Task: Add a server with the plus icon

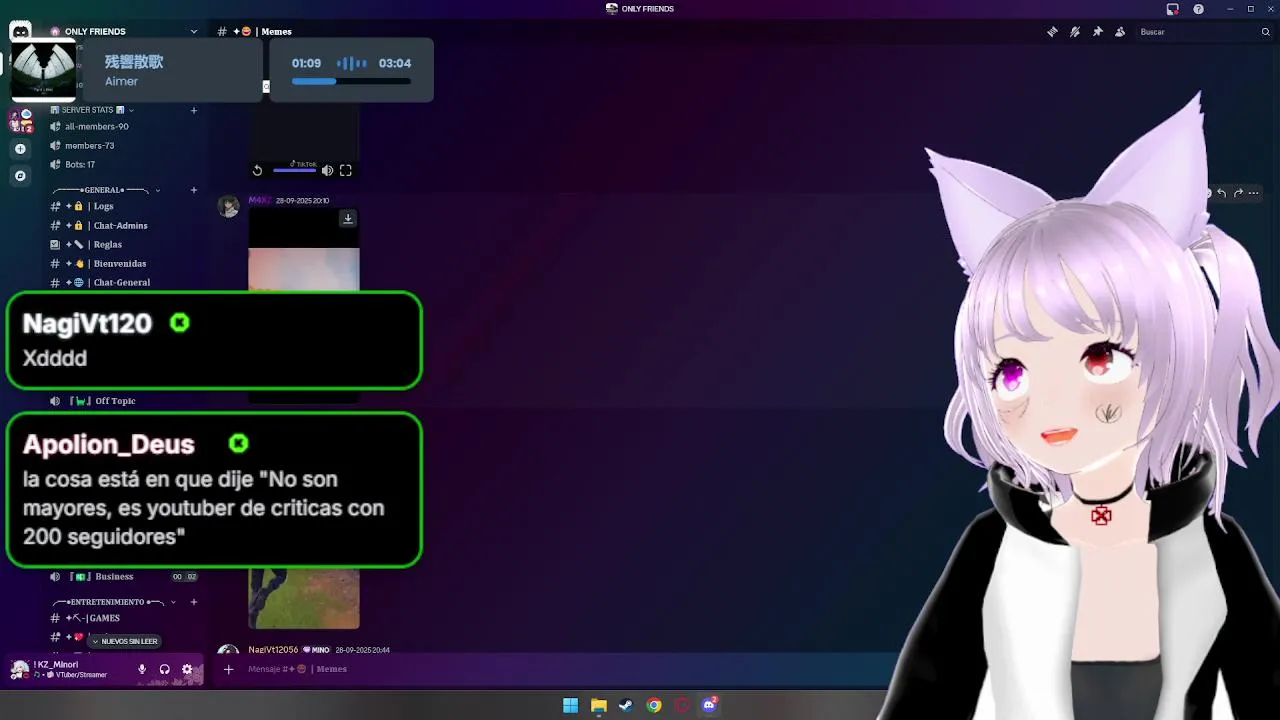Action: pyautogui.click(x=20, y=149)
